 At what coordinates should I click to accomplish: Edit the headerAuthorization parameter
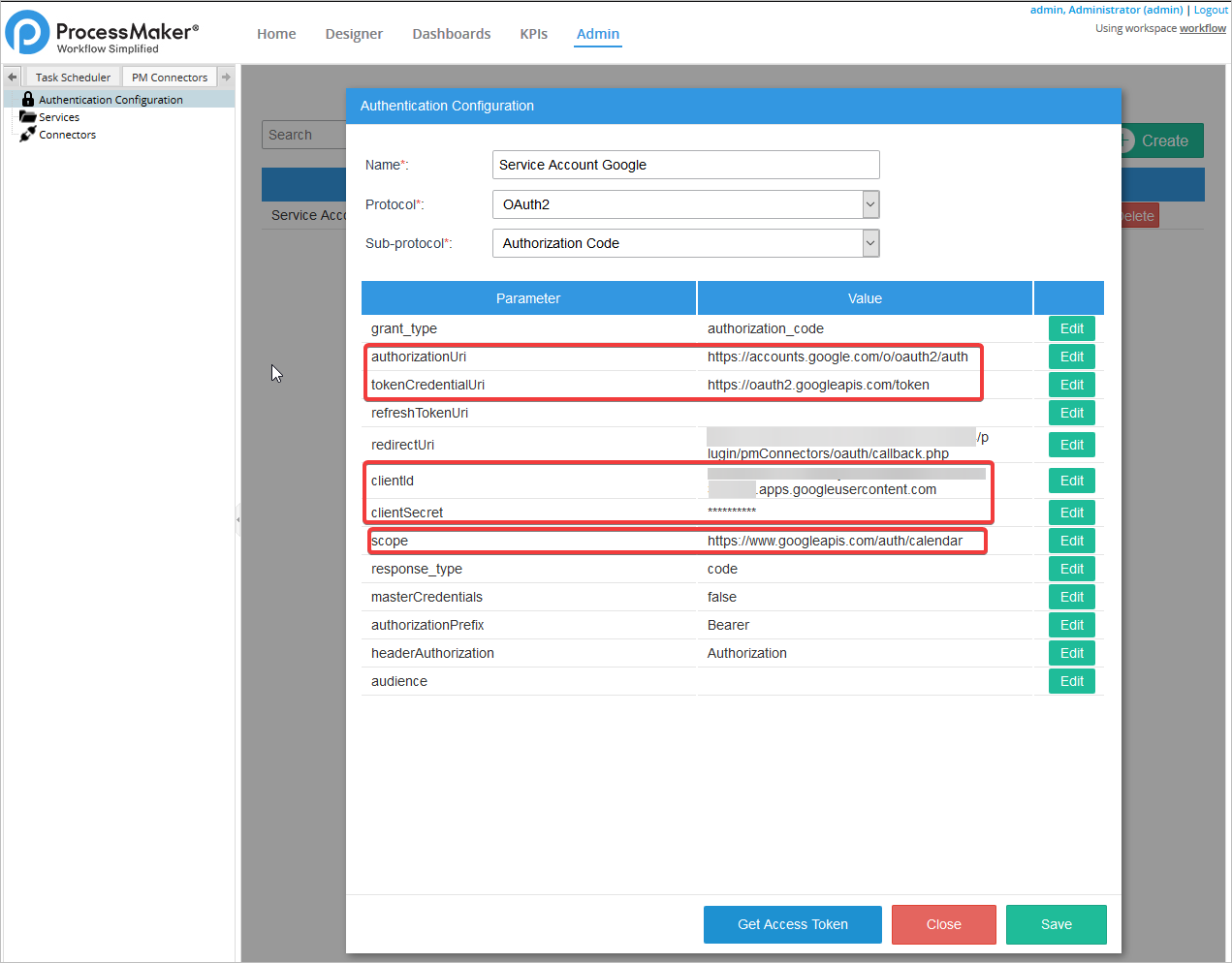(x=1072, y=653)
